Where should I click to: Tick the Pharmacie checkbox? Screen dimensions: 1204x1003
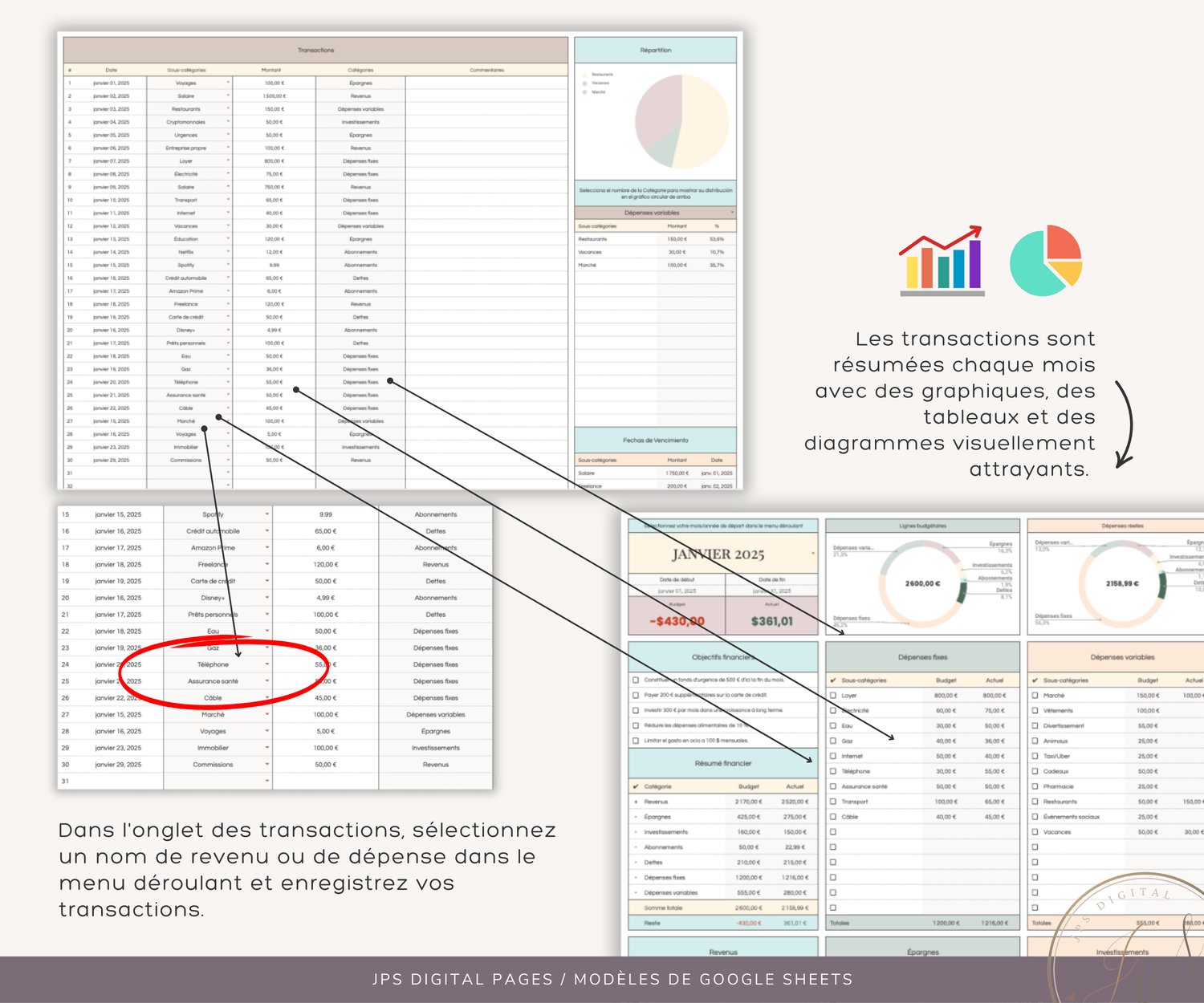coord(1035,786)
